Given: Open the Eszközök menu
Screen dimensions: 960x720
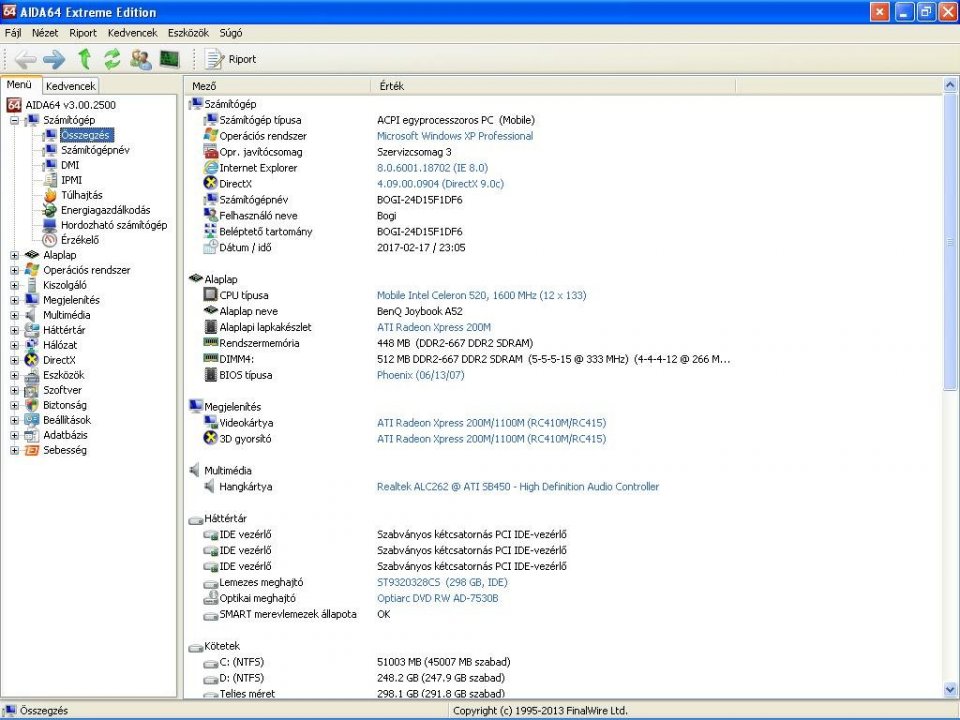Looking at the screenshot, I should 188,33.
